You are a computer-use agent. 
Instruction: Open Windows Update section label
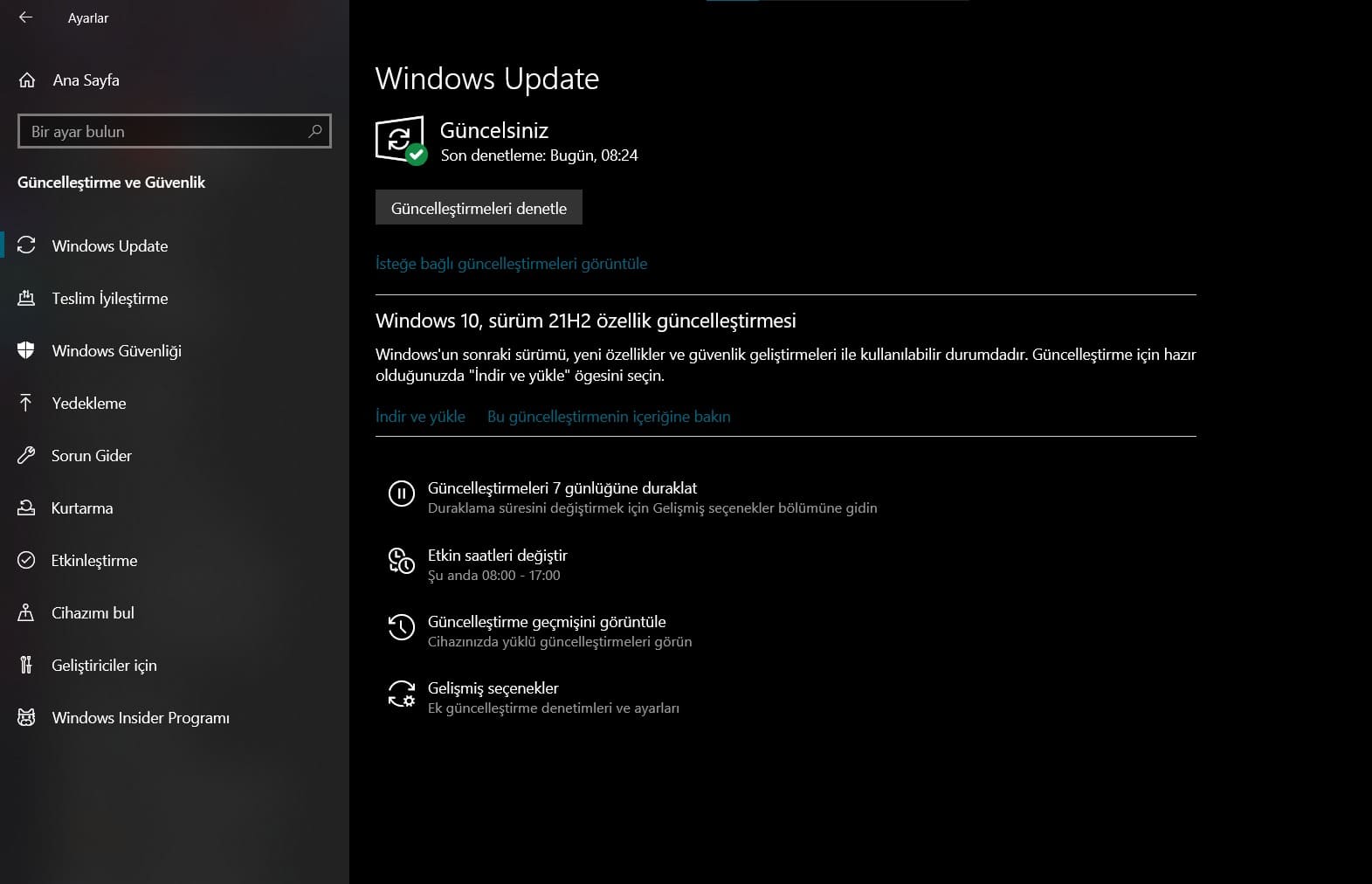(110, 245)
